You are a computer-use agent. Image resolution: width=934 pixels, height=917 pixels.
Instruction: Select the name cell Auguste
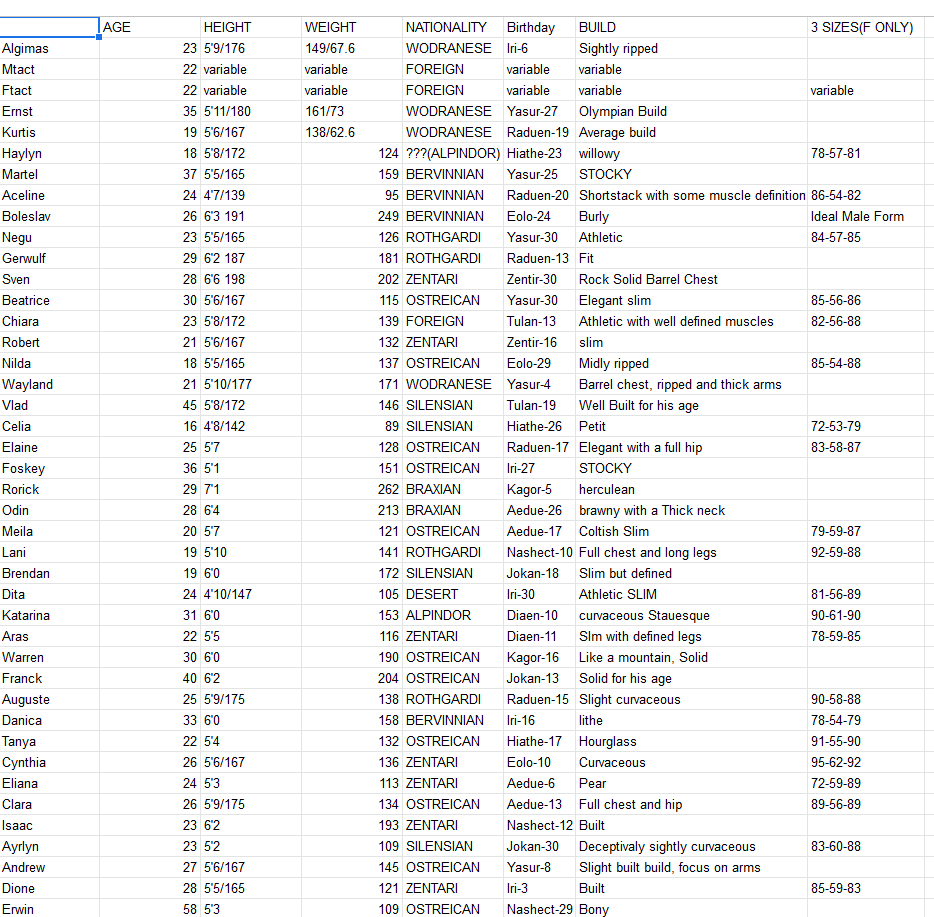49,699
